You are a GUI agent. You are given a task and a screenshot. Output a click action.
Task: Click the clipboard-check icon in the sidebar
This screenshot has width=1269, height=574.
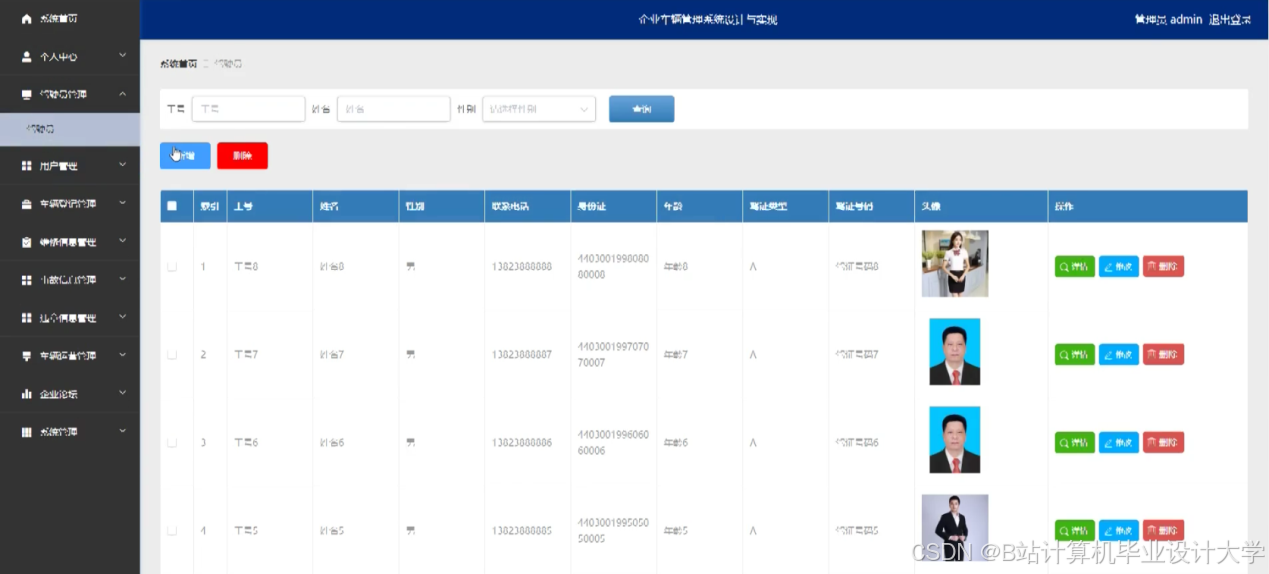coord(27,242)
